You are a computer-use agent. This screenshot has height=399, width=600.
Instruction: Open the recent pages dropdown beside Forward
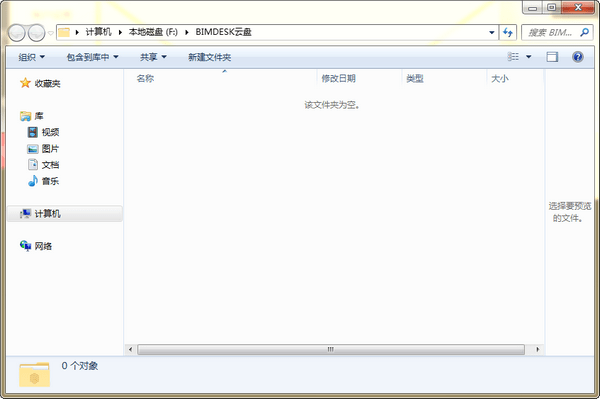pyautogui.click(x=51, y=33)
